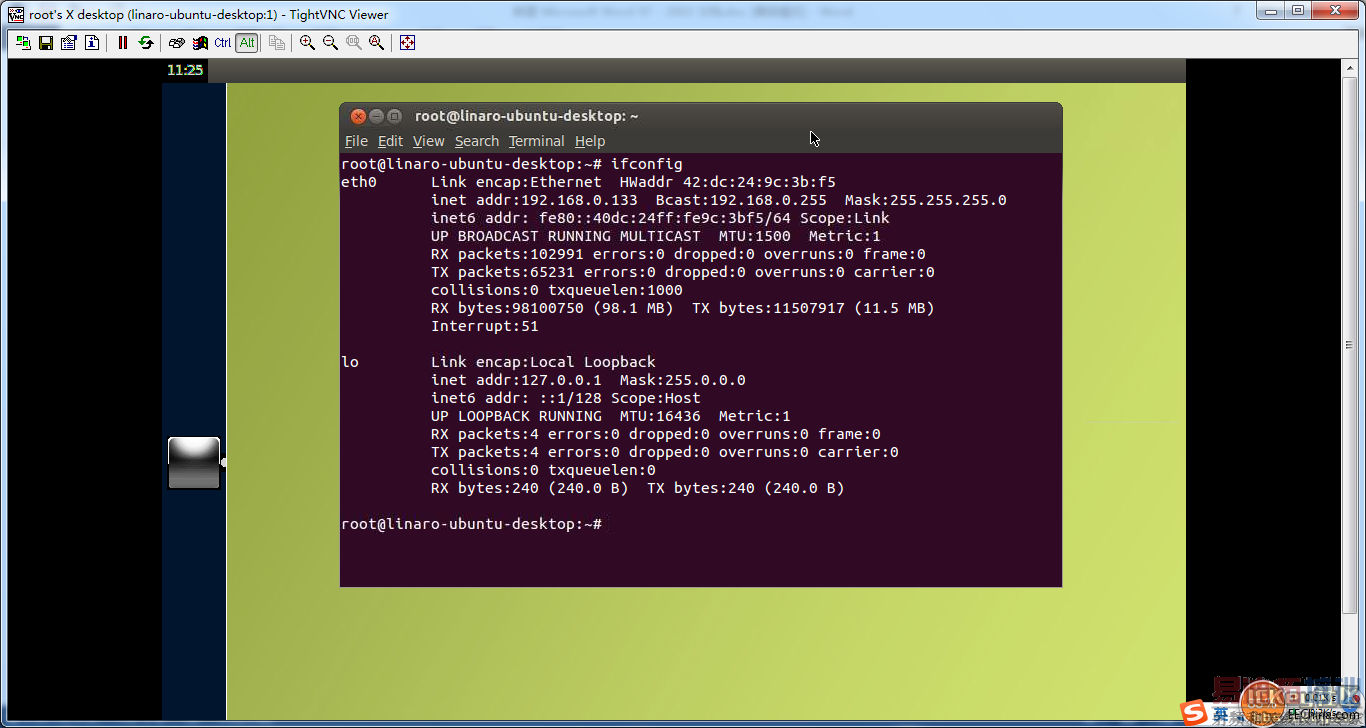Maximize the terminal window with its round button
Image resolution: width=1366 pixels, height=728 pixels.
pyautogui.click(x=394, y=116)
